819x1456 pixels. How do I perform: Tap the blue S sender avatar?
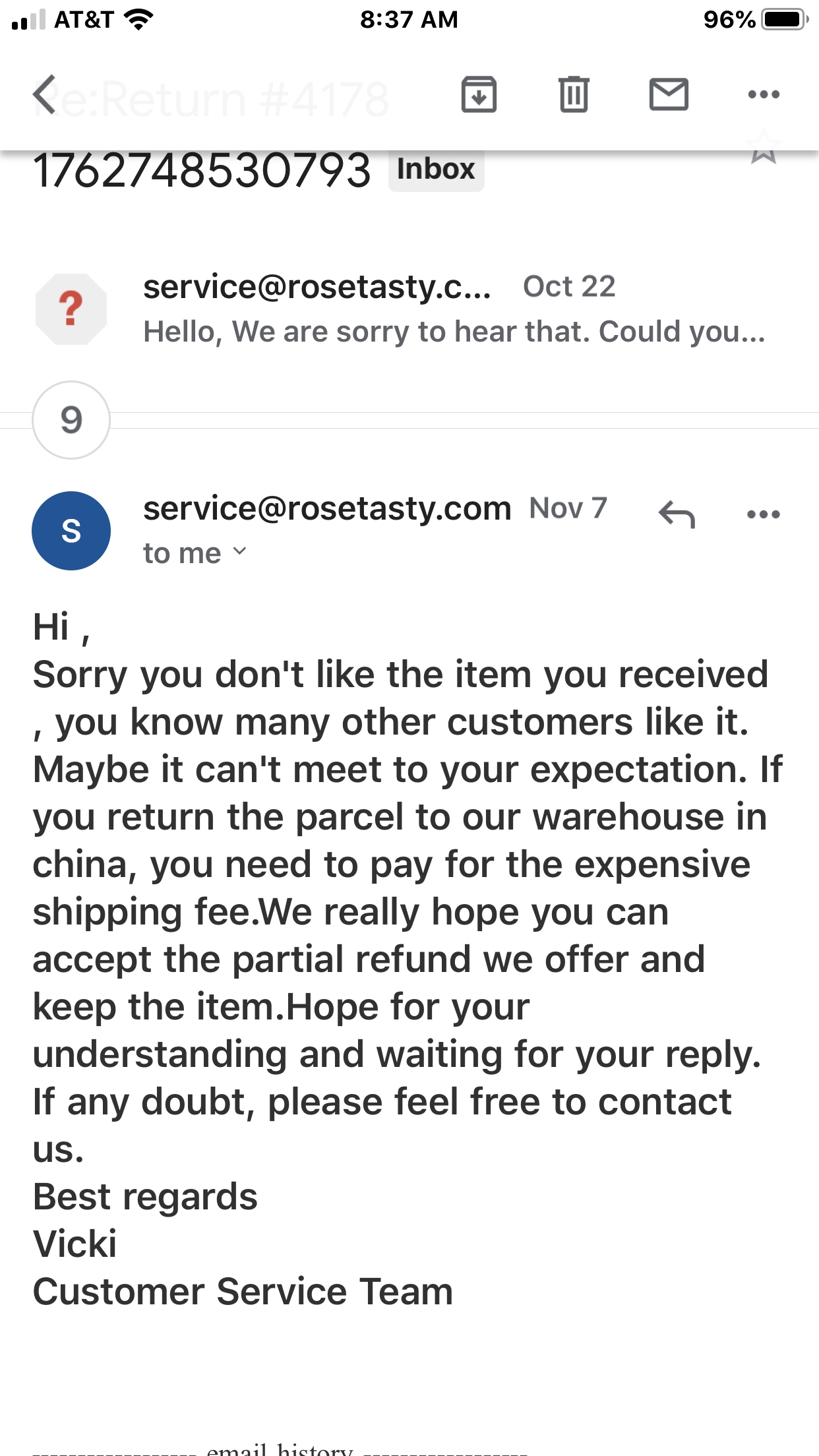[71, 531]
